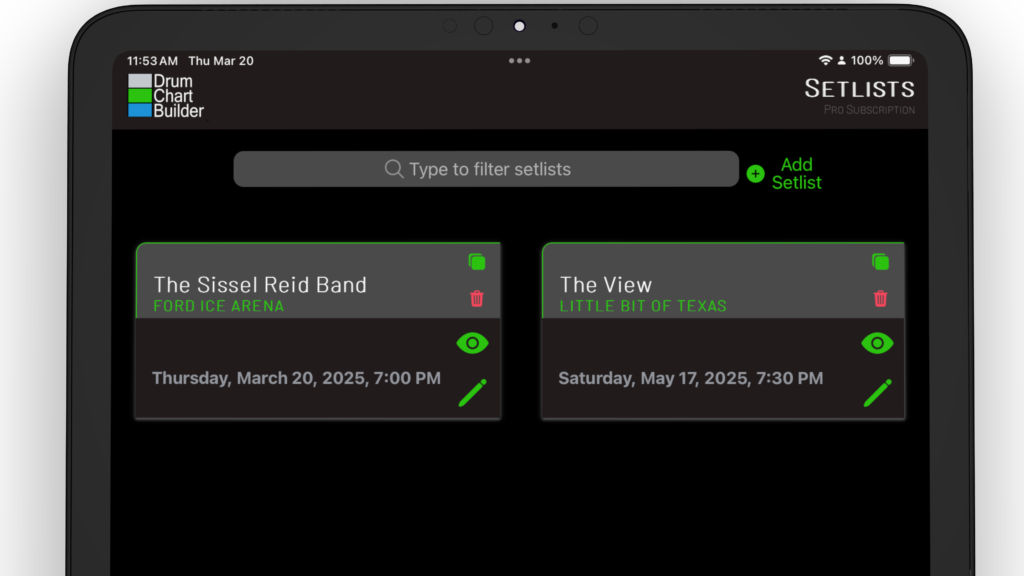This screenshot has height=576, width=1024.
Task: Open the three-dots multitasking menu
Action: point(519,61)
